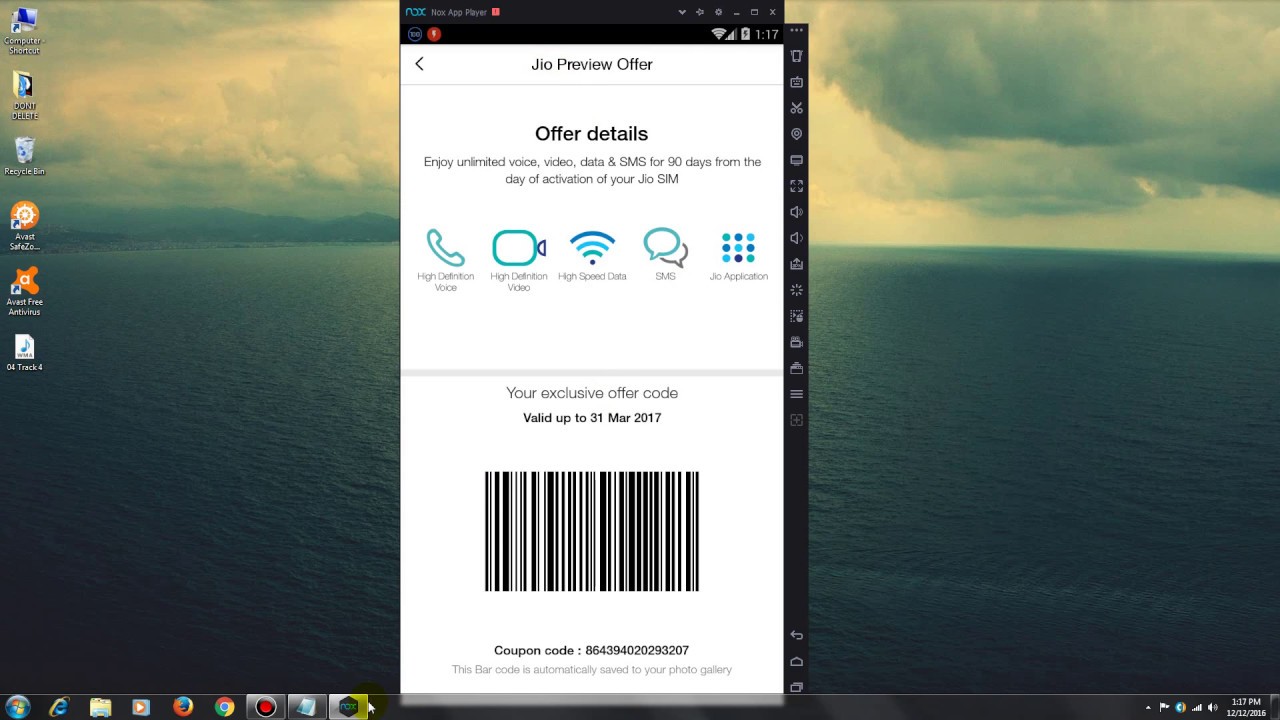The image size is (1280, 720).
Task: Tap the High Definition Voice phone icon
Action: coord(445,247)
